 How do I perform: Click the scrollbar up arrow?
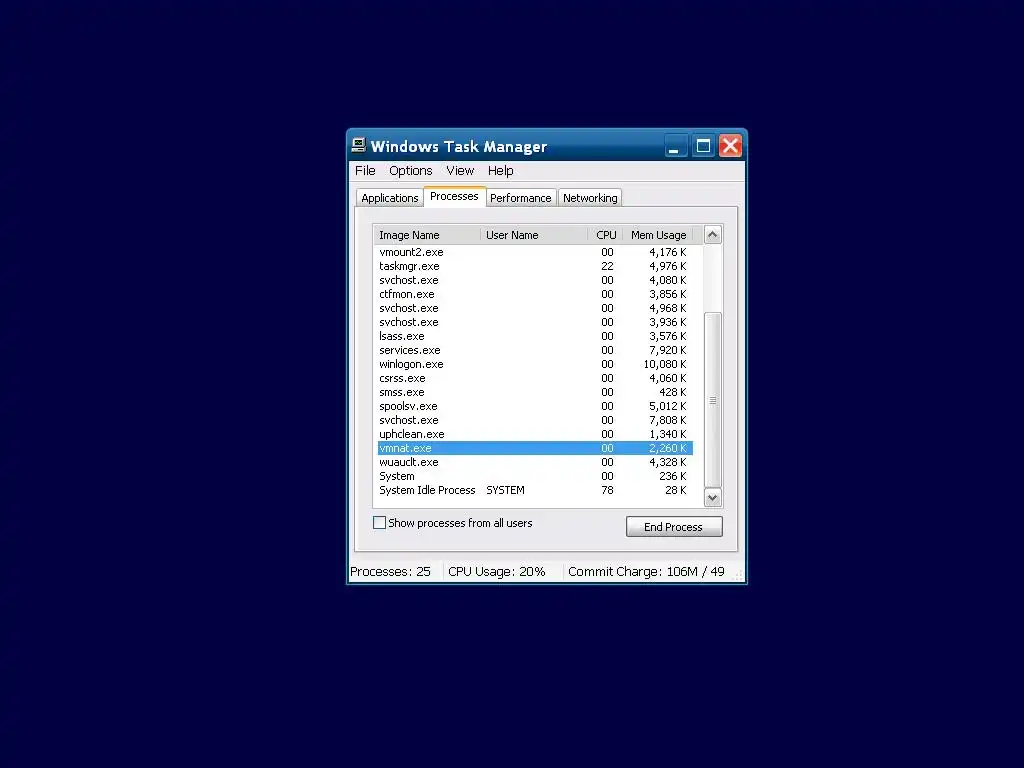pyautogui.click(x=712, y=234)
